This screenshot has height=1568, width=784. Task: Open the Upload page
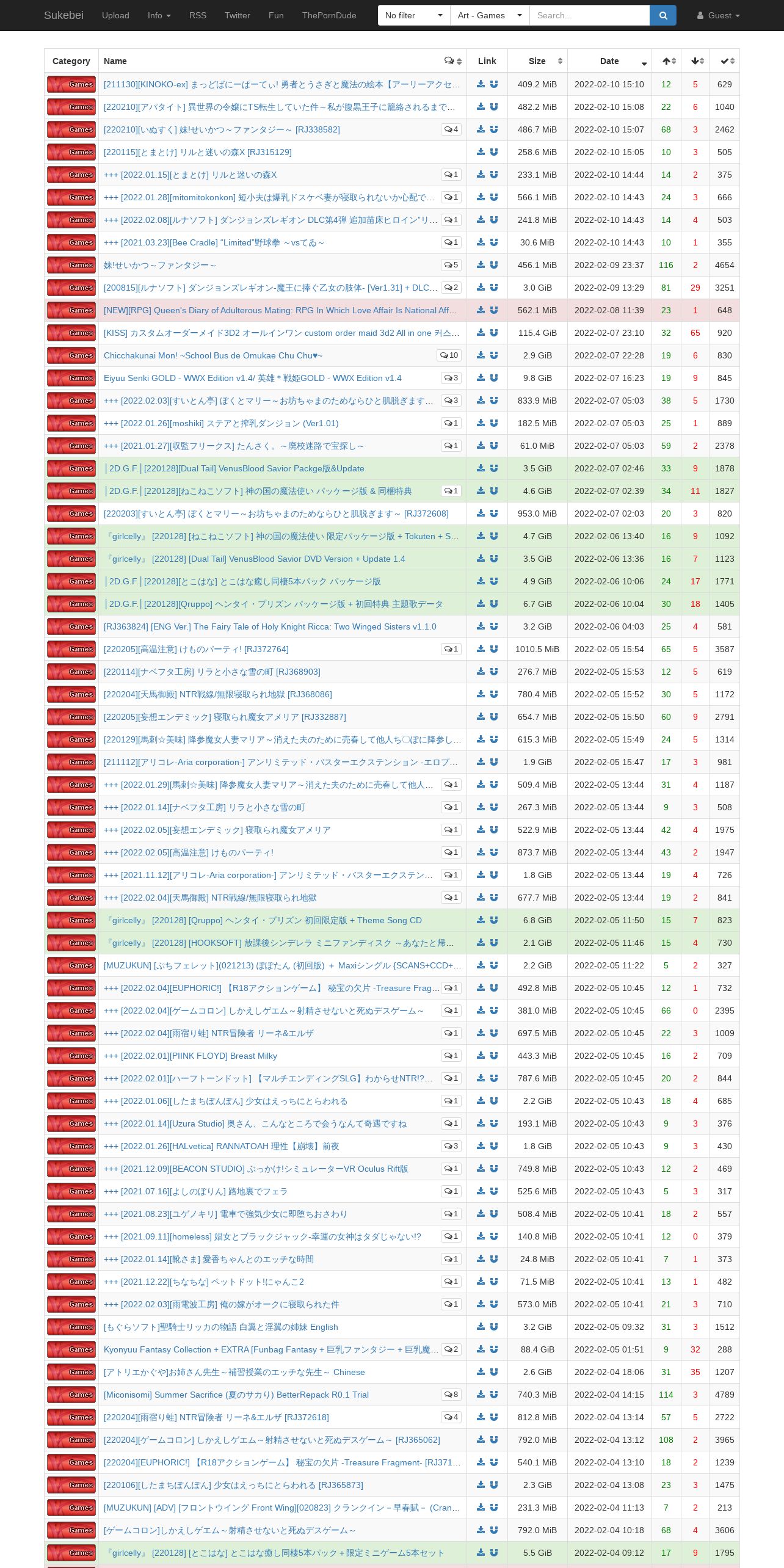click(x=115, y=15)
